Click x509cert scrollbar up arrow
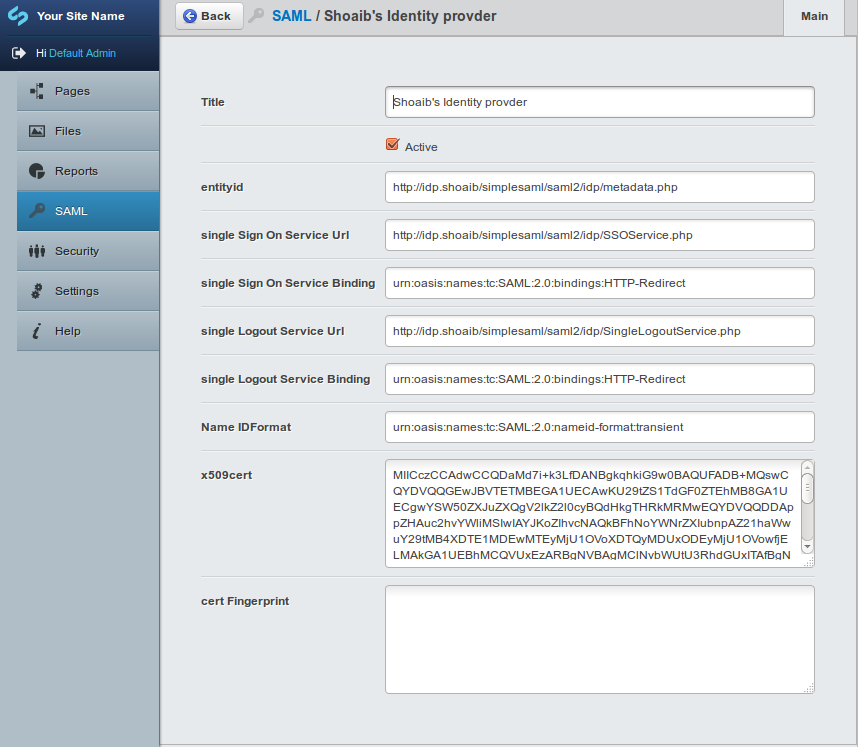 807,467
